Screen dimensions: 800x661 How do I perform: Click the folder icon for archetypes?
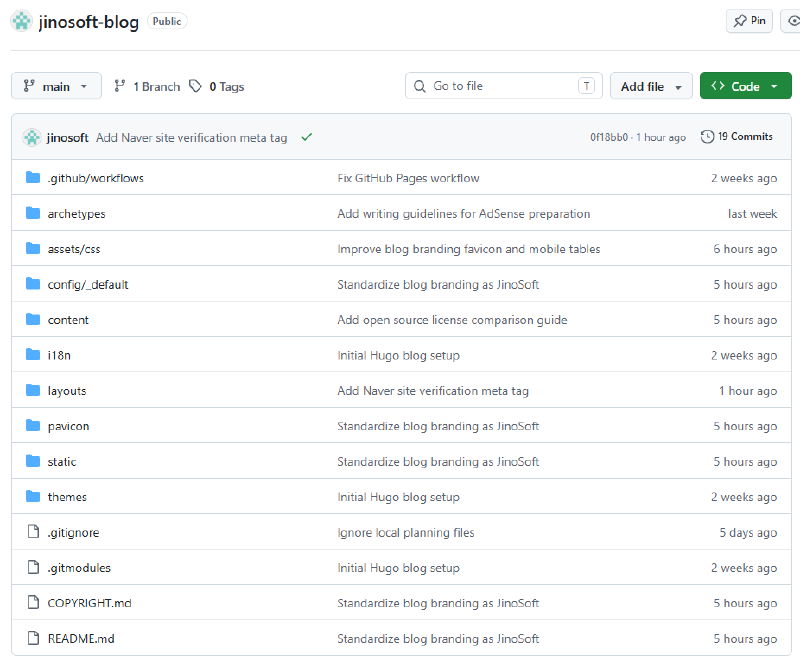coord(33,213)
